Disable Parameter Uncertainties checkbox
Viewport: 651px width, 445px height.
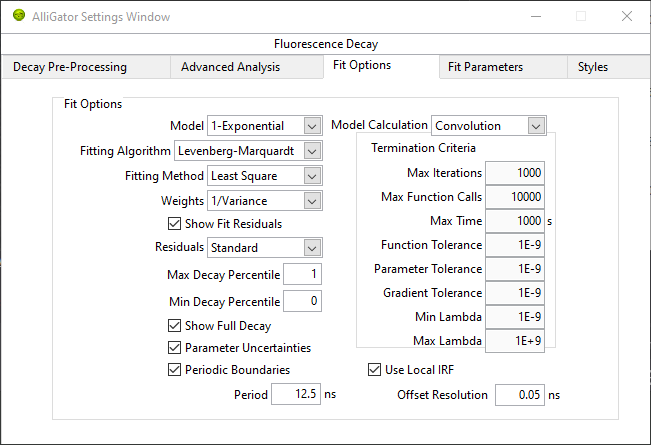coord(174,347)
